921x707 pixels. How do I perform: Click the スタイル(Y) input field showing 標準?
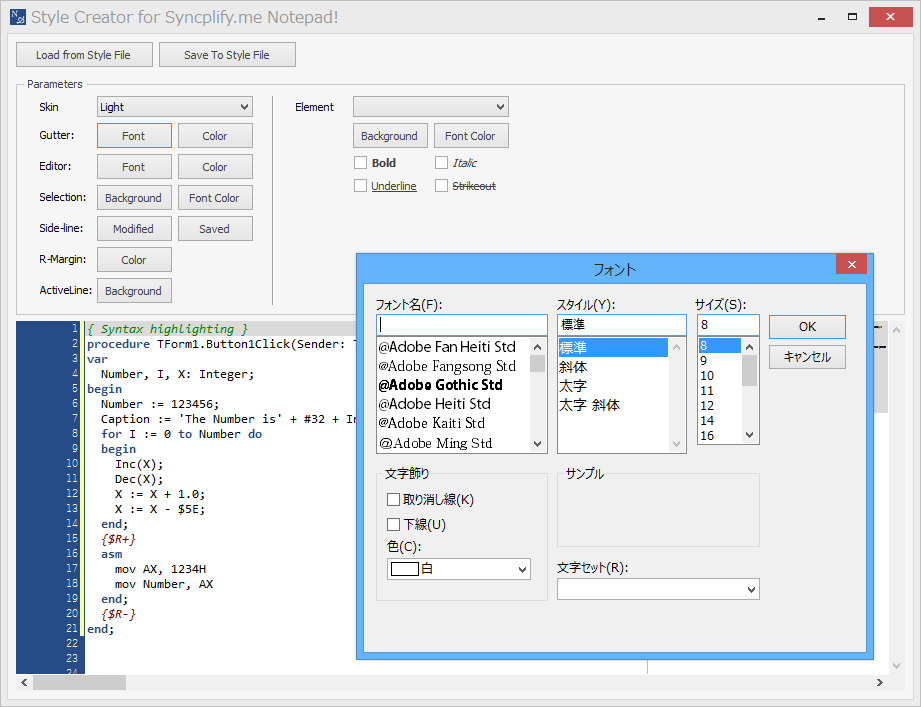click(621, 325)
